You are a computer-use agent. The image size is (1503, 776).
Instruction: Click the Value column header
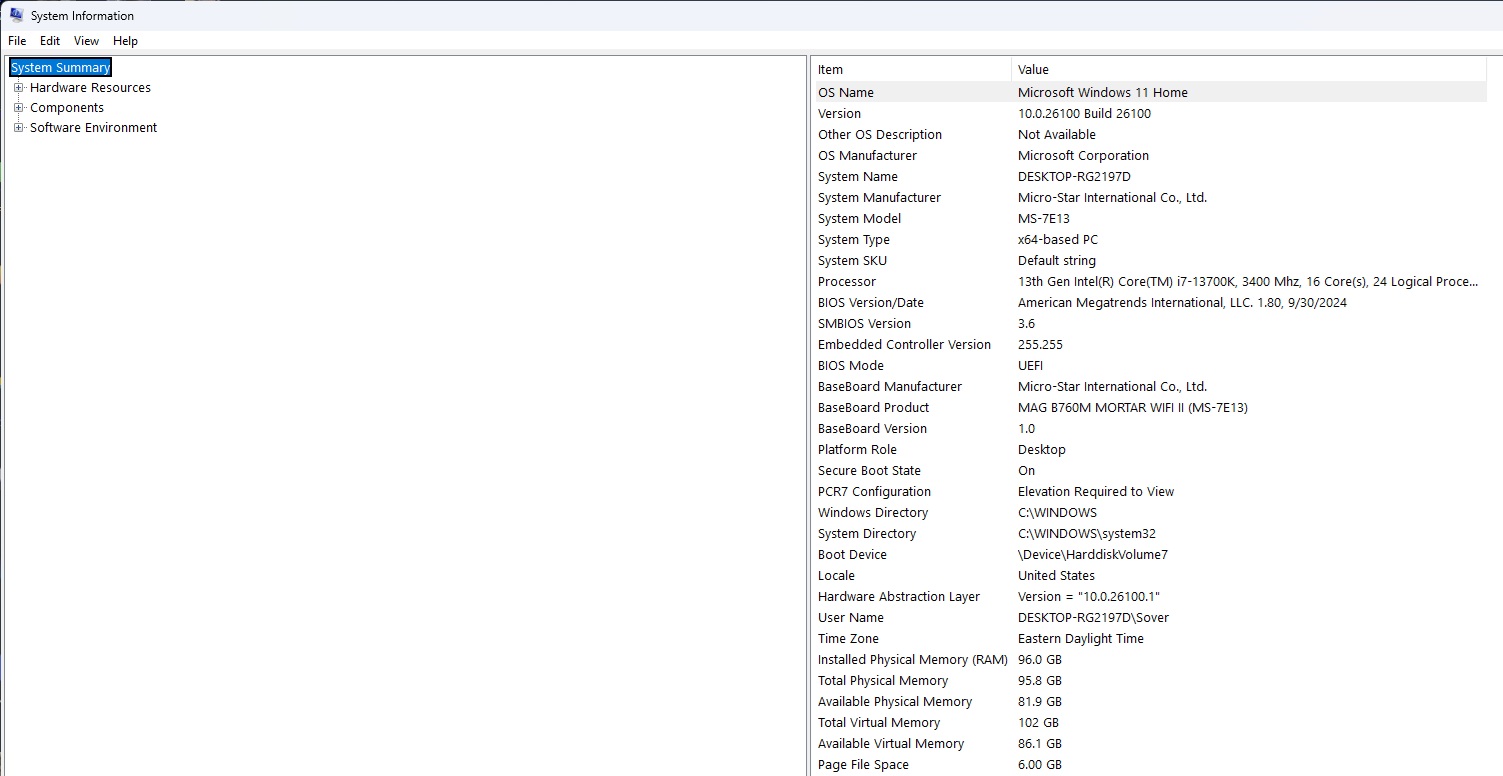point(1249,69)
